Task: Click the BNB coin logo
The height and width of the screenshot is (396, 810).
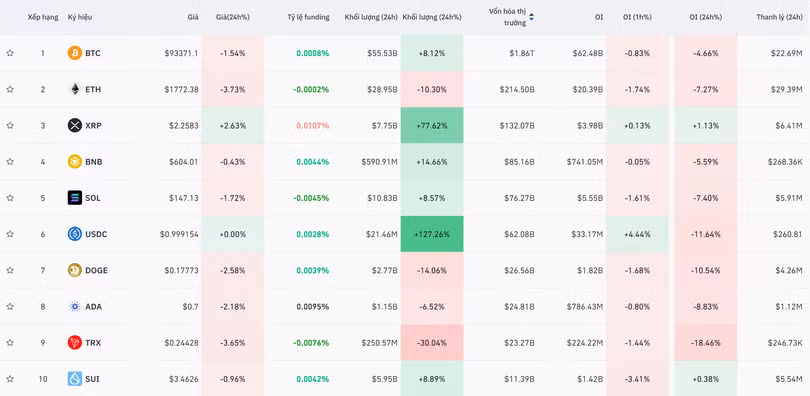Action: [x=75, y=162]
